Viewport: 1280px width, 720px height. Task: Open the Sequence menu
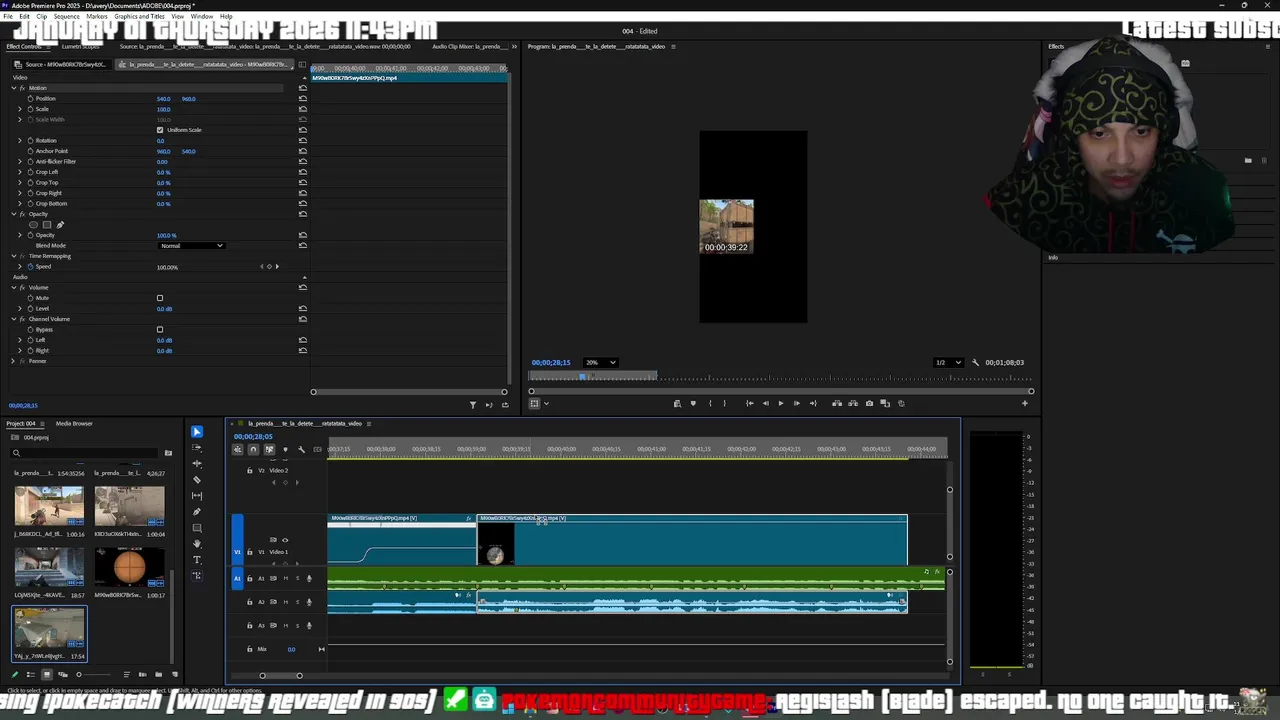click(66, 16)
